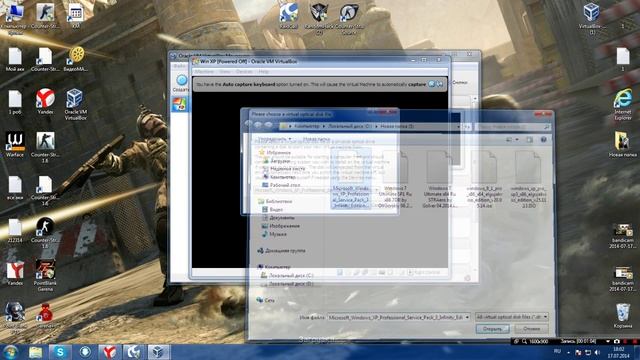Select the '1 роб' file on desktop
The width and height of the screenshot is (640, 360).
pyautogui.click(x=15, y=102)
